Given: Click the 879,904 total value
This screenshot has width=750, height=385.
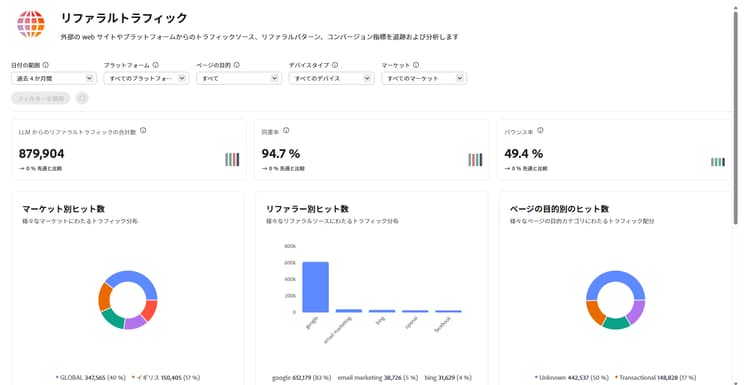Looking at the screenshot, I should [41, 154].
